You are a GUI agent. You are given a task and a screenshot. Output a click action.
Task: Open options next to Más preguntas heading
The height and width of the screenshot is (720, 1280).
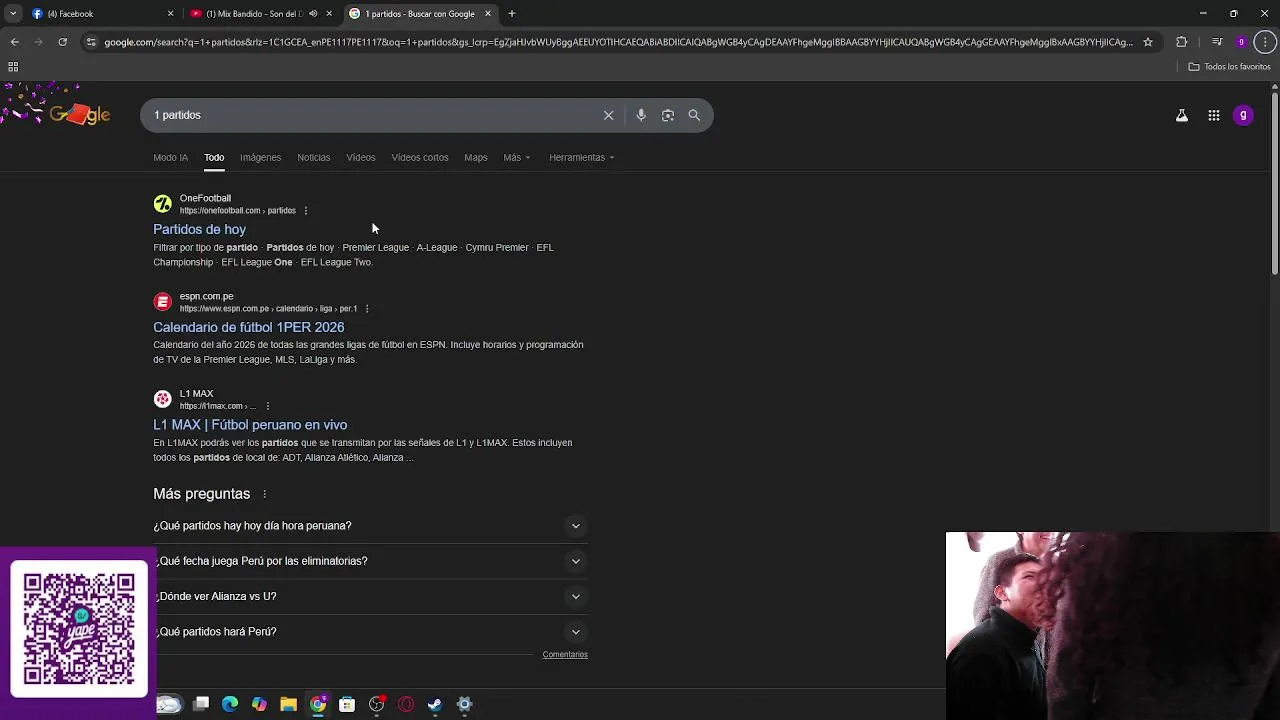pyautogui.click(x=264, y=494)
